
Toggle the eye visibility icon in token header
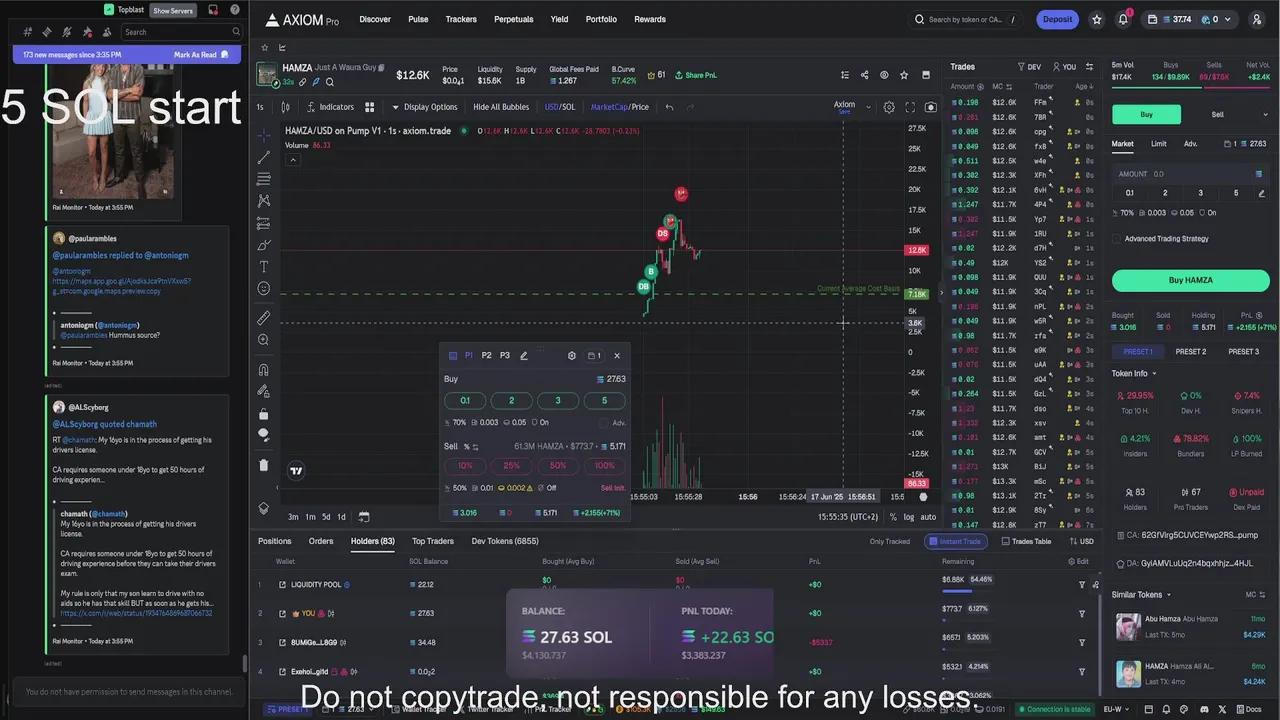pos(884,75)
